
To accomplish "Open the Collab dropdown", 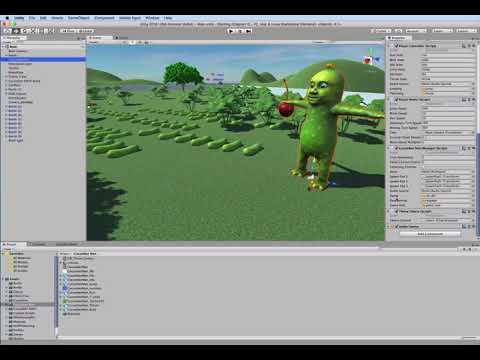I will (x=381, y=31).
